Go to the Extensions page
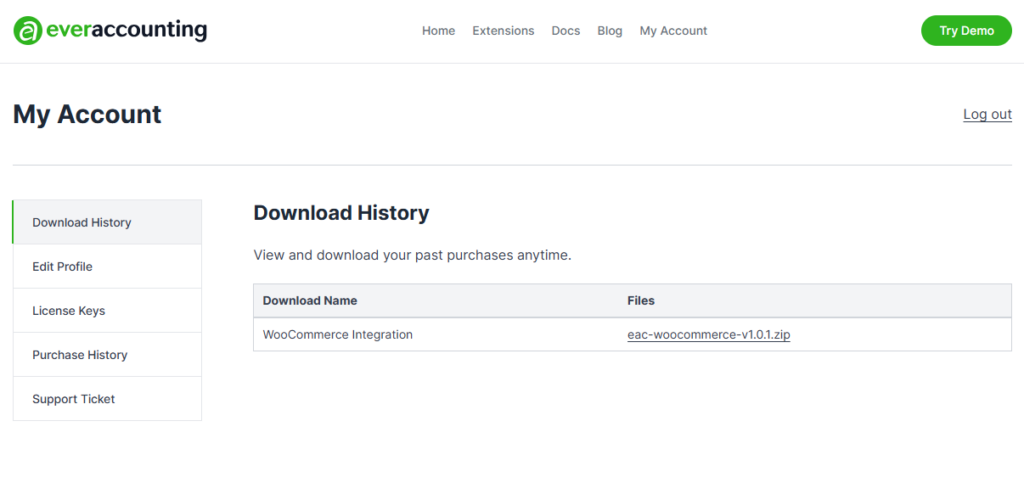 (503, 31)
